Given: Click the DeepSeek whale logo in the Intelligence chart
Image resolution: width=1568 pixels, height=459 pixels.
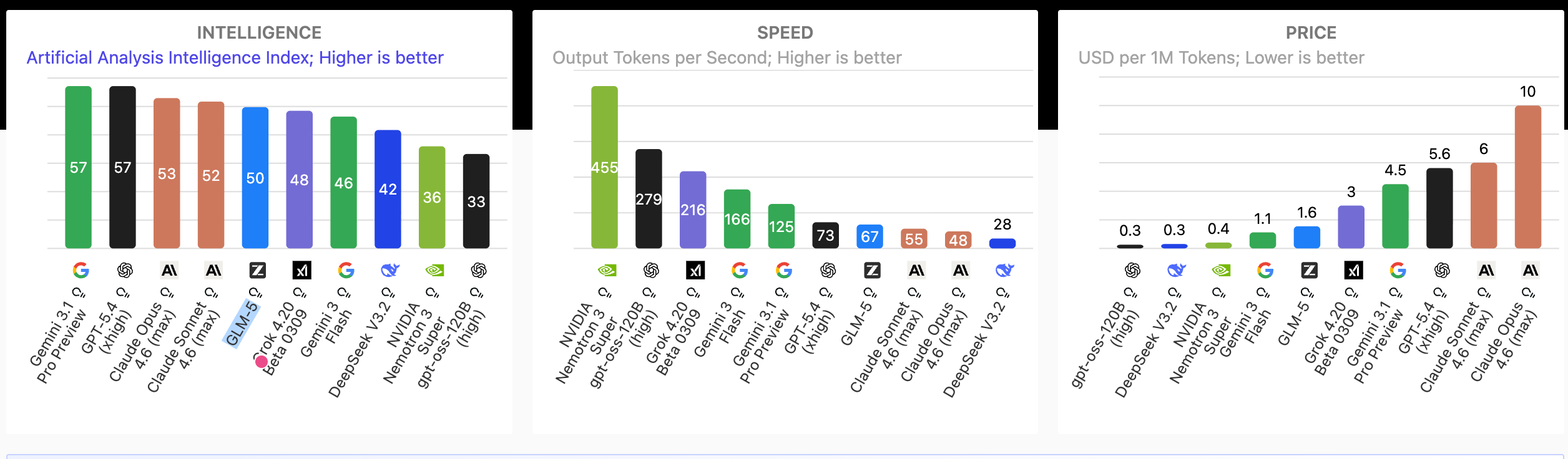Looking at the screenshot, I should point(390,270).
